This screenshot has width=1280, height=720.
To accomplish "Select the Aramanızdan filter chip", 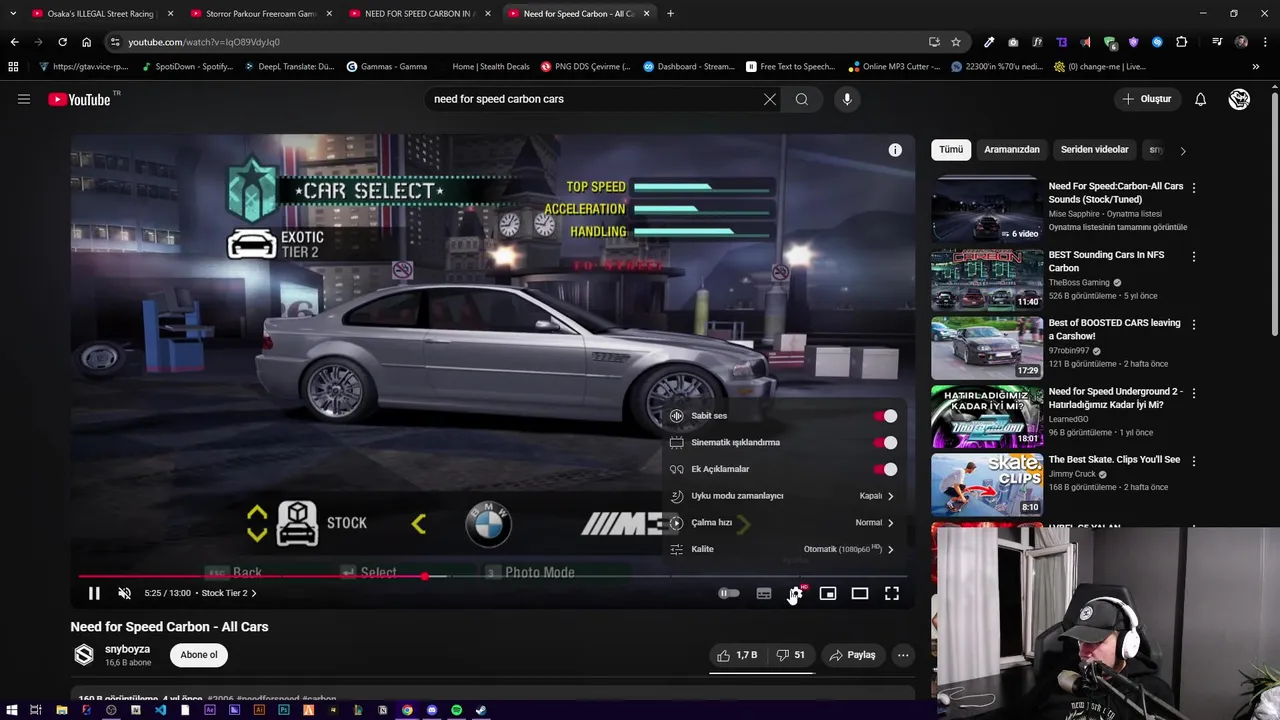I will 1012,150.
